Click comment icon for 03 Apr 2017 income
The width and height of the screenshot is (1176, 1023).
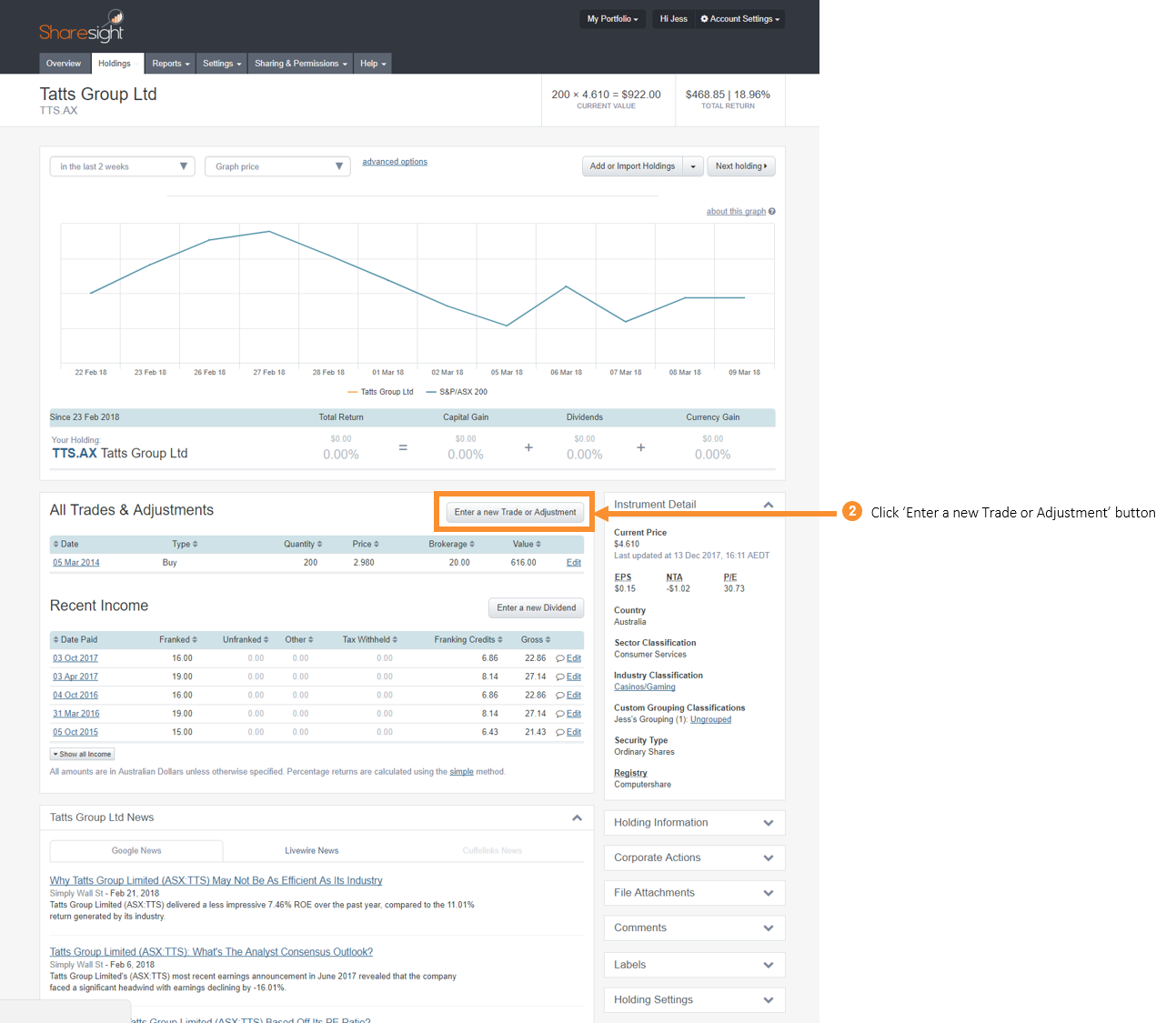(560, 677)
